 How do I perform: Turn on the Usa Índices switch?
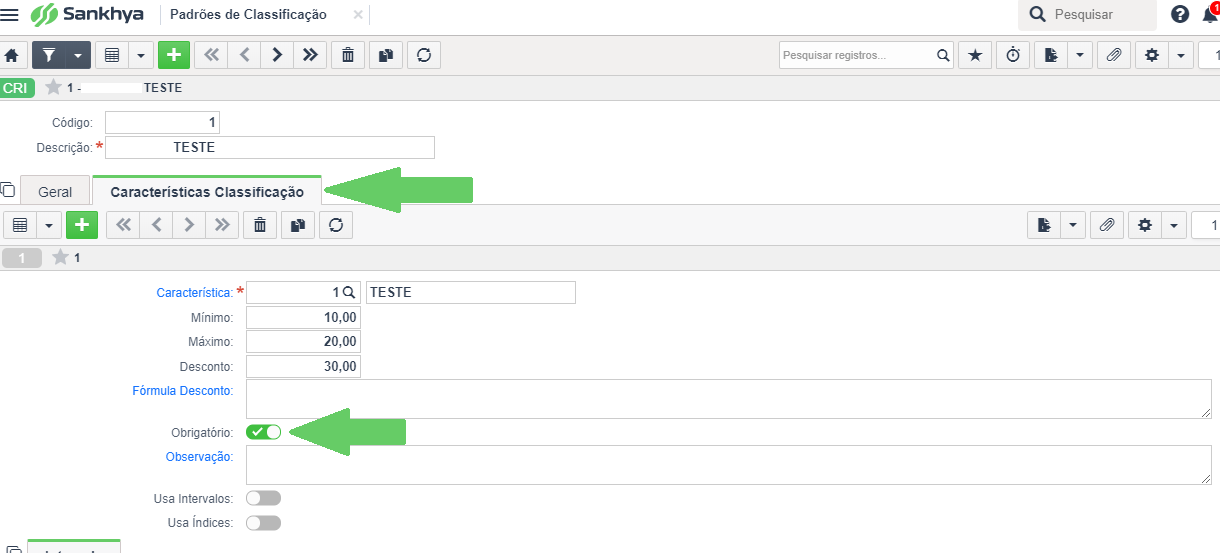pos(264,522)
